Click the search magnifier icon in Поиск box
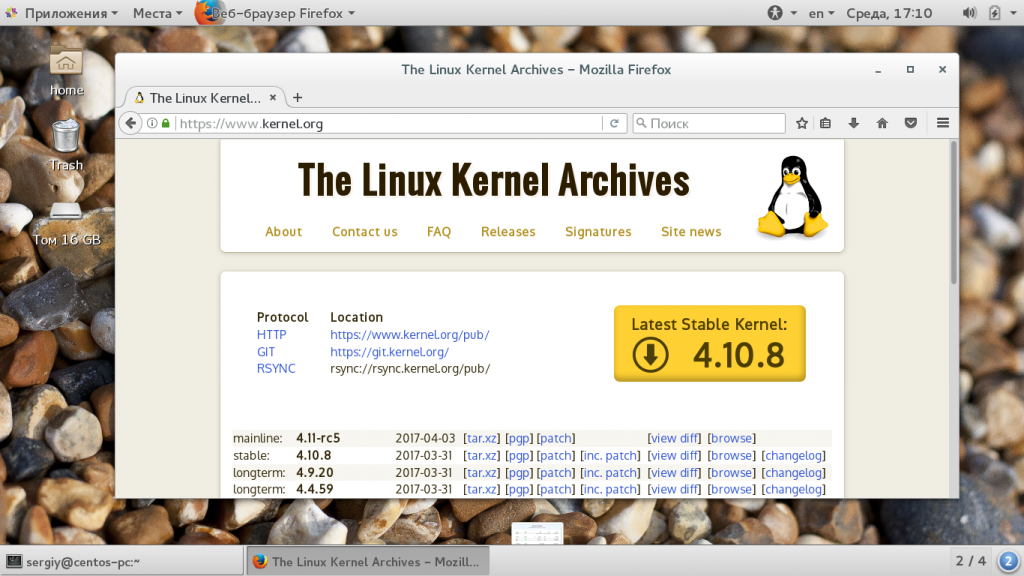The height and width of the screenshot is (576, 1024). pyautogui.click(x=641, y=123)
